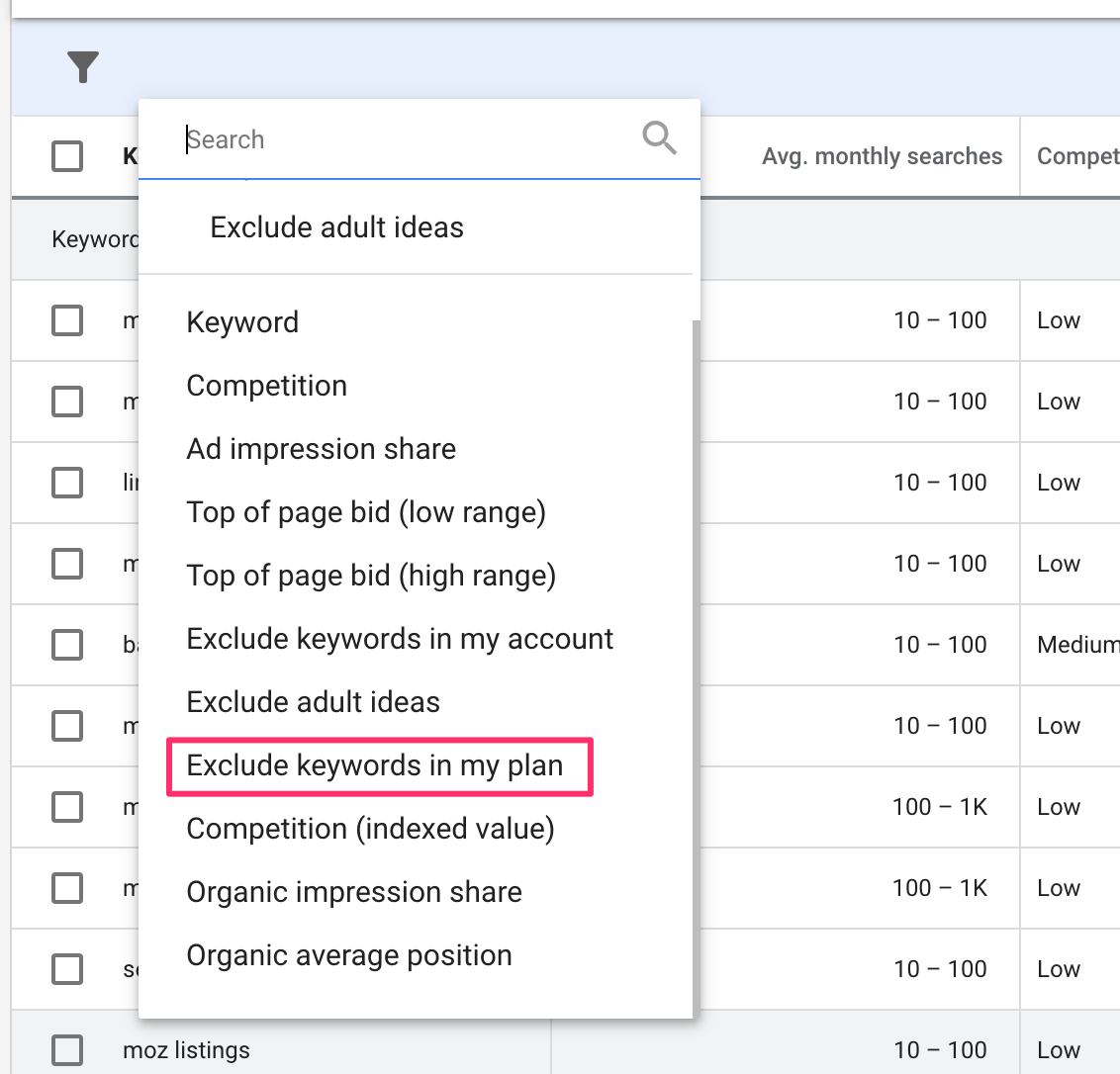
Task: Click Competition (indexed value) filter
Action: pos(370,829)
